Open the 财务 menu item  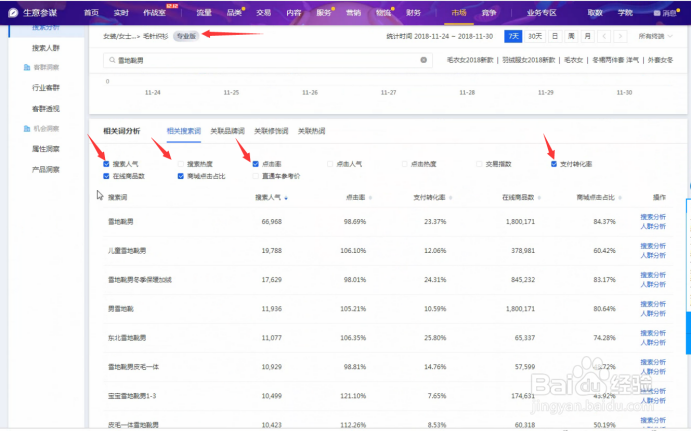(413, 13)
